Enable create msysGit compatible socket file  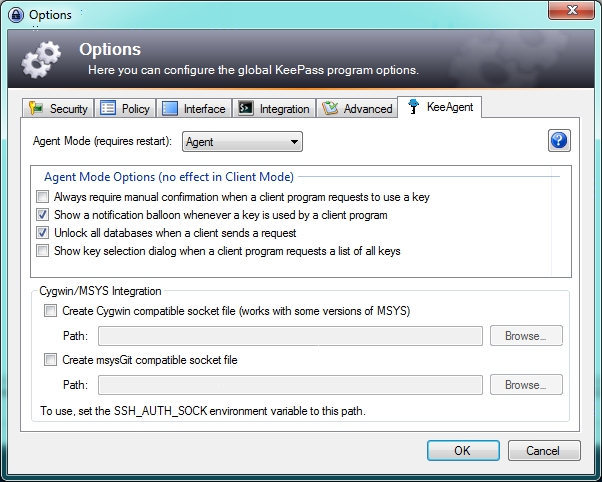pyautogui.click(x=50, y=360)
